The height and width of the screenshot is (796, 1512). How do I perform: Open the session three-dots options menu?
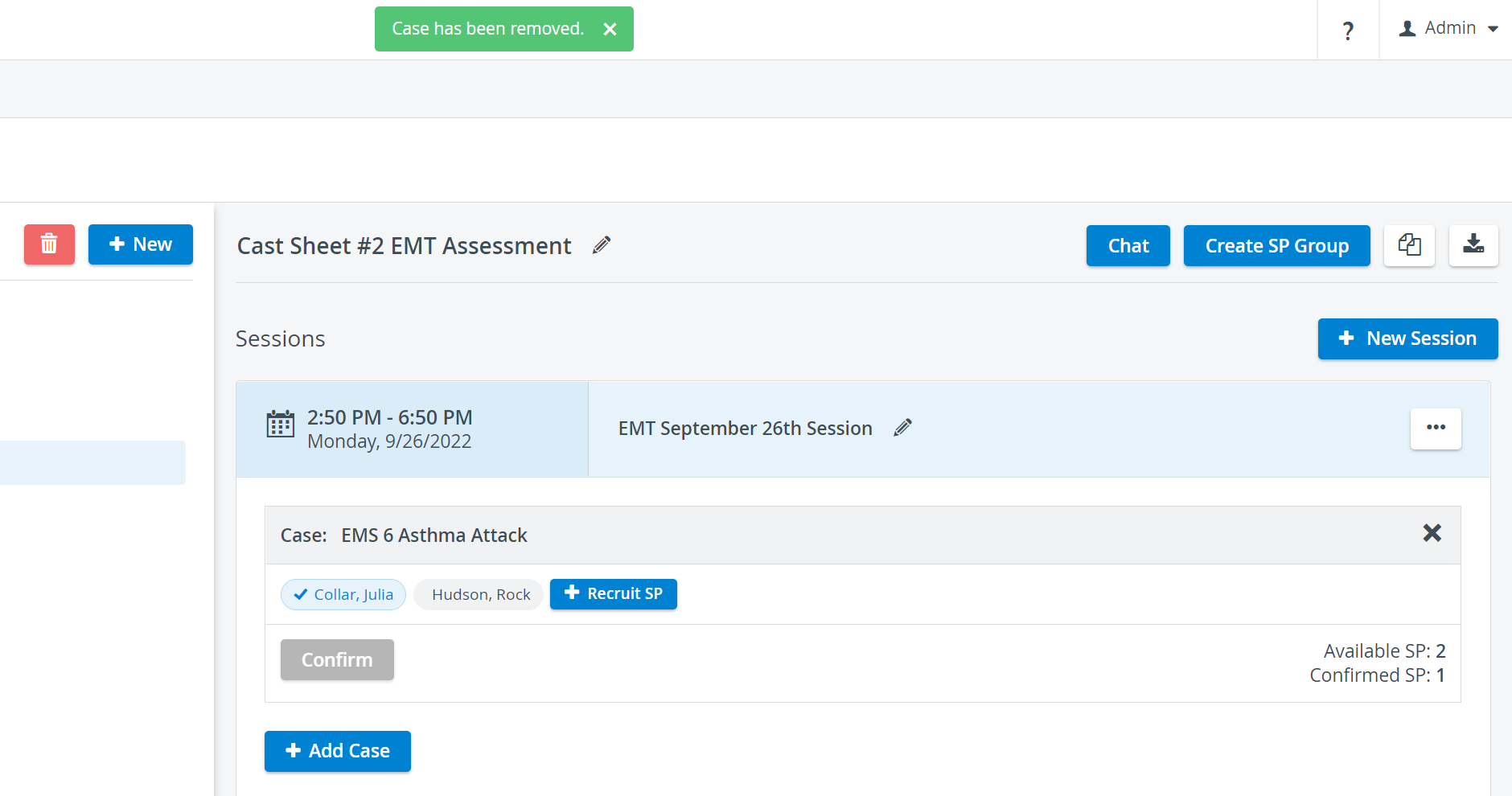pos(1436,429)
